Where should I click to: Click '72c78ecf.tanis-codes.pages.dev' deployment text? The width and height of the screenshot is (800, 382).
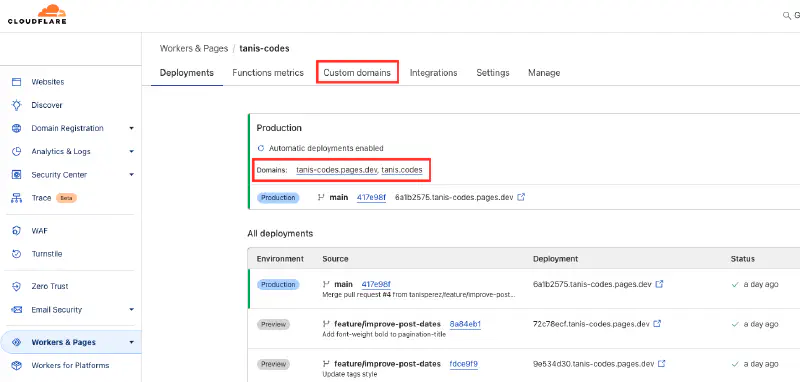coord(591,324)
